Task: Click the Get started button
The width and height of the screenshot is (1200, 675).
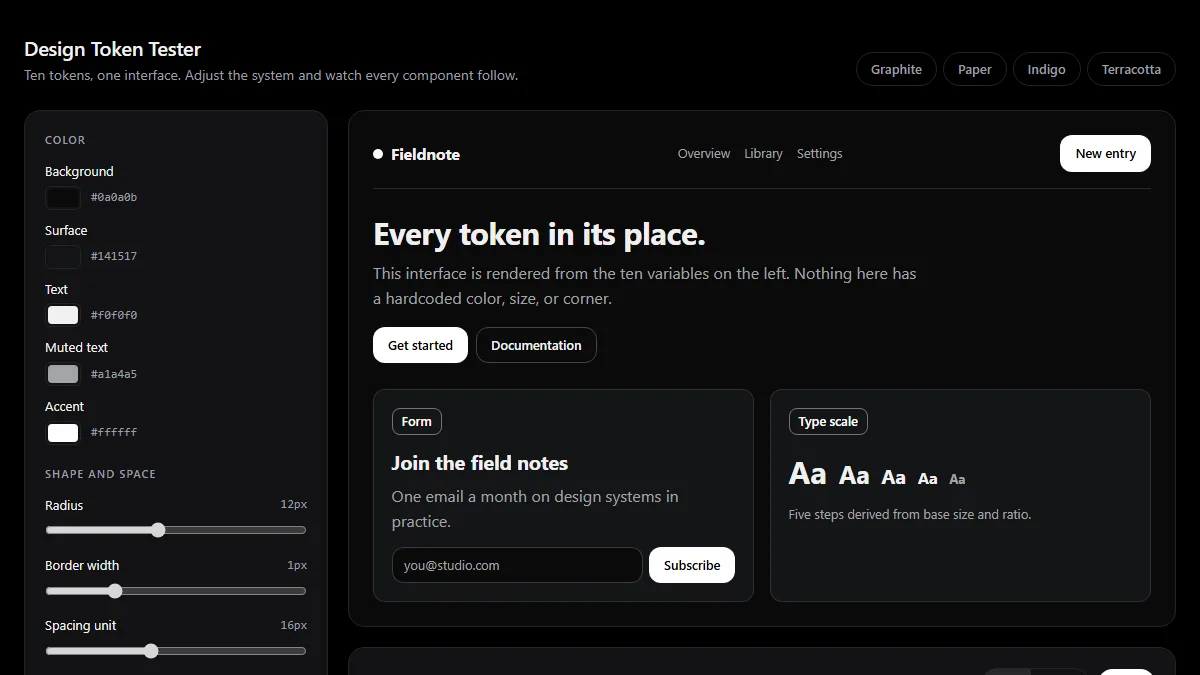Action: pyautogui.click(x=420, y=345)
